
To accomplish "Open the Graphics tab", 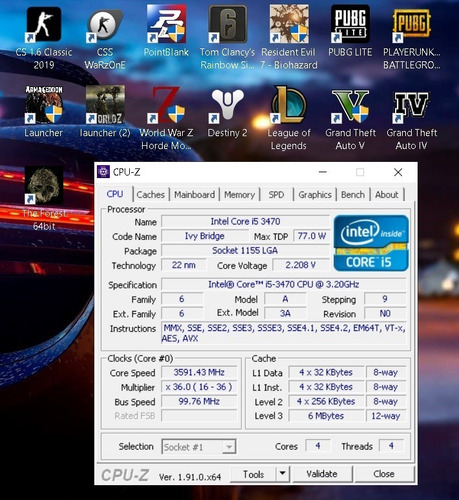I will pos(315,195).
